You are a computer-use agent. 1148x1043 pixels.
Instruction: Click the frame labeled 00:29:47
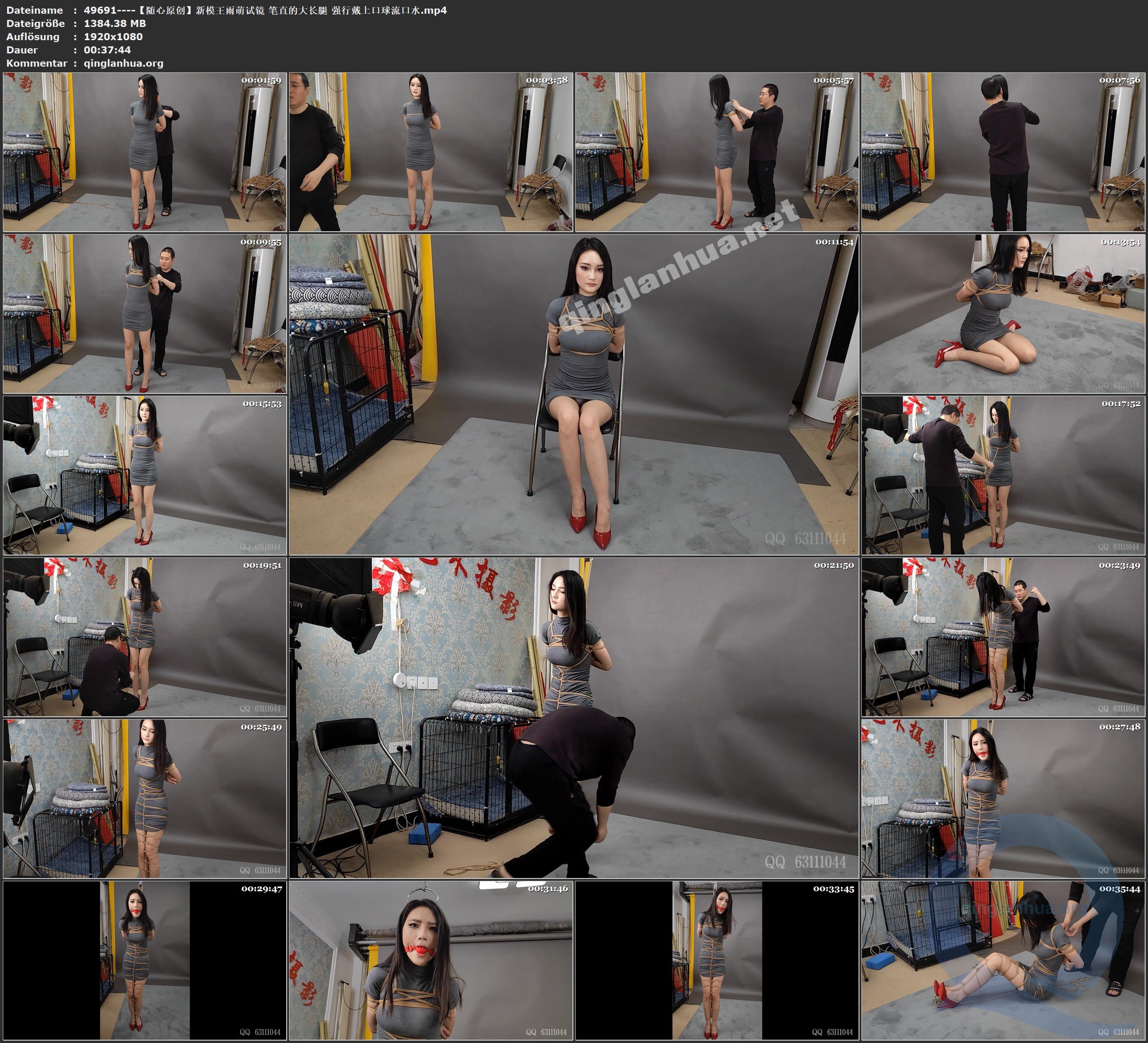[x=145, y=960]
